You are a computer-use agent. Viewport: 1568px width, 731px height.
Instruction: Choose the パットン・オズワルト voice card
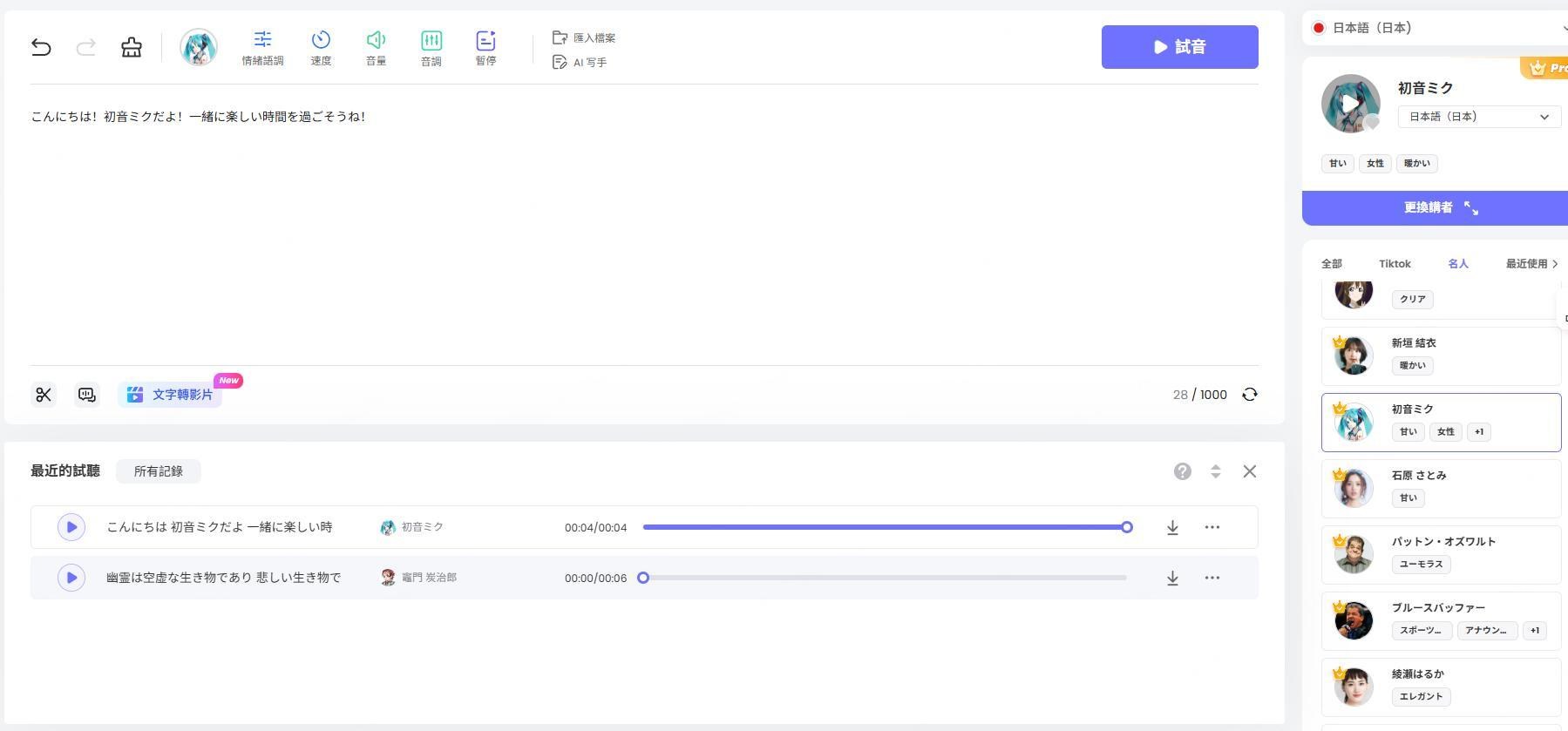[x=1441, y=555]
